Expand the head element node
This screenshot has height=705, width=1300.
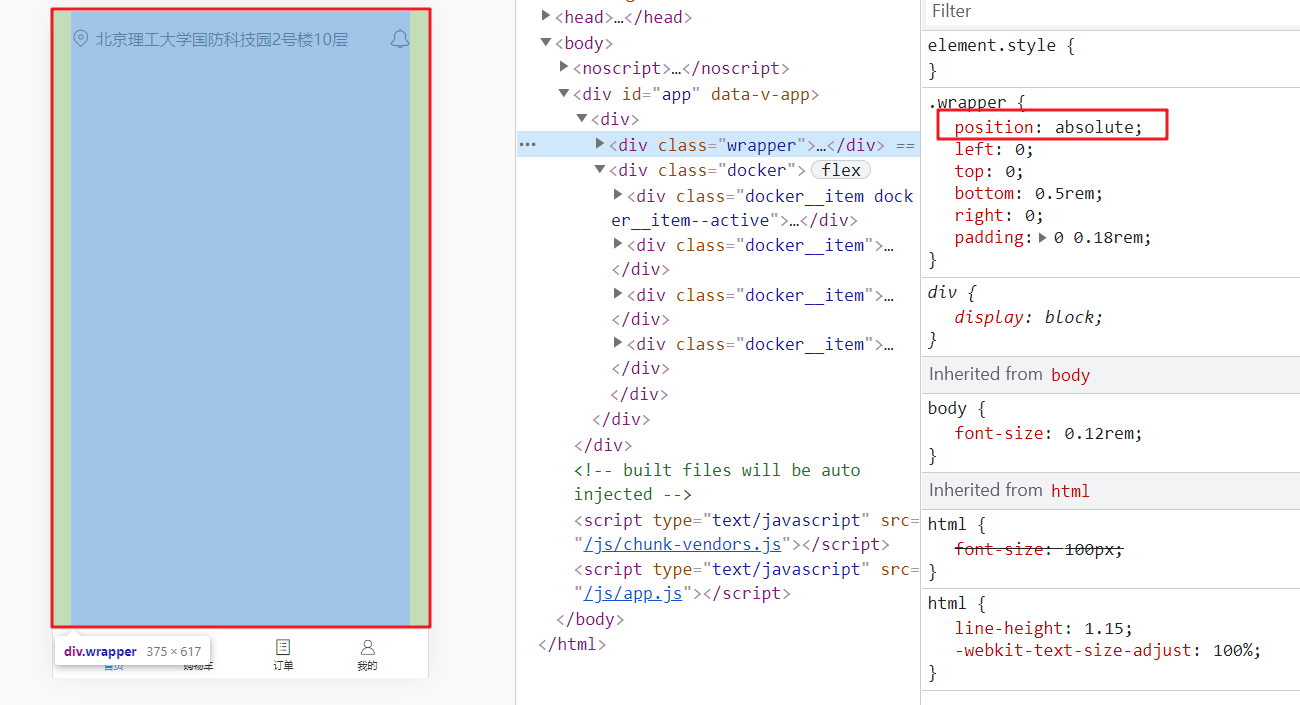[546, 16]
